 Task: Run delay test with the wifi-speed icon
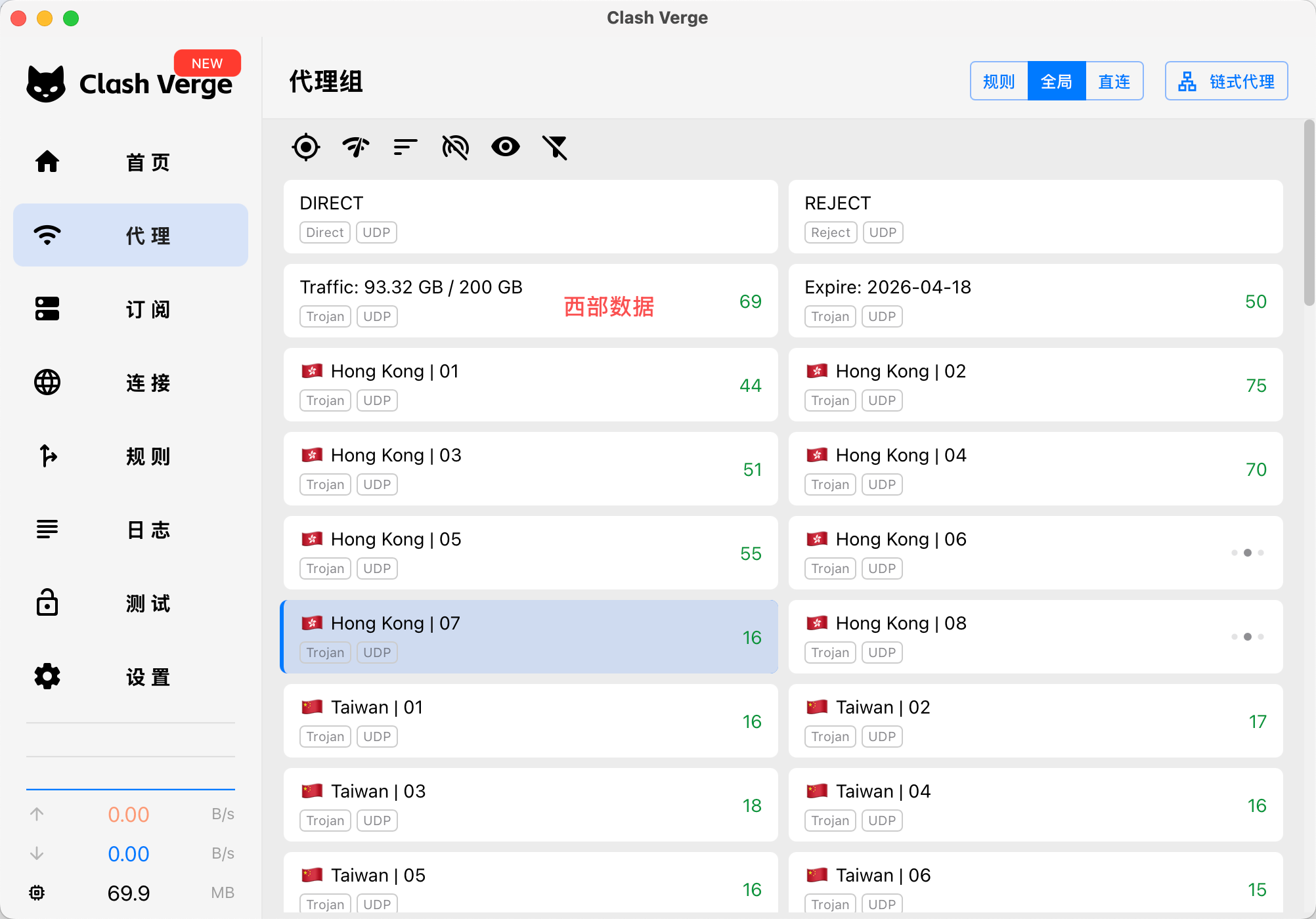click(356, 147)
